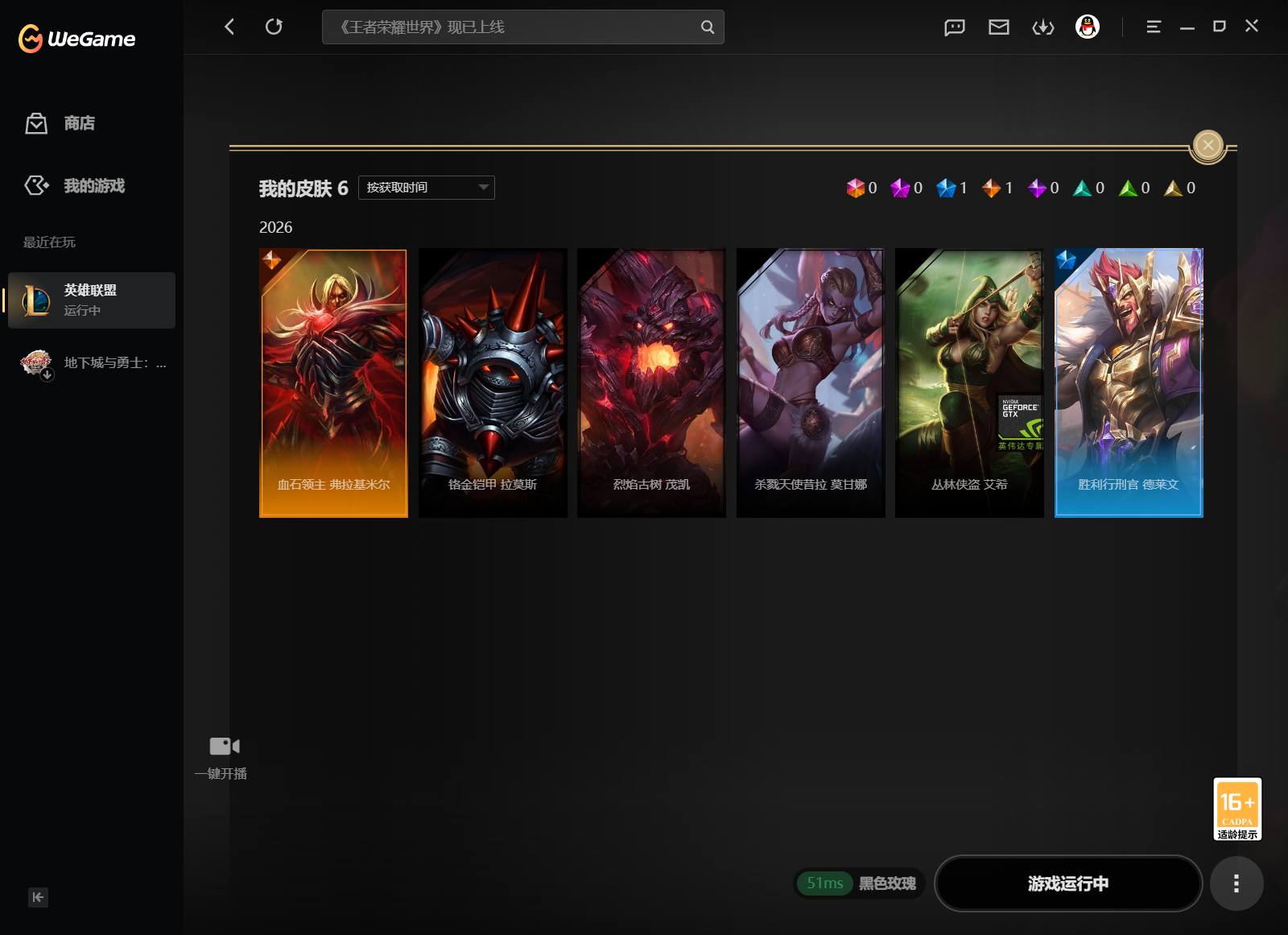The width and height of the screenshot is (1288, 935).
Task: Open the hamburger main menu icon
Action: (1153, 27)
